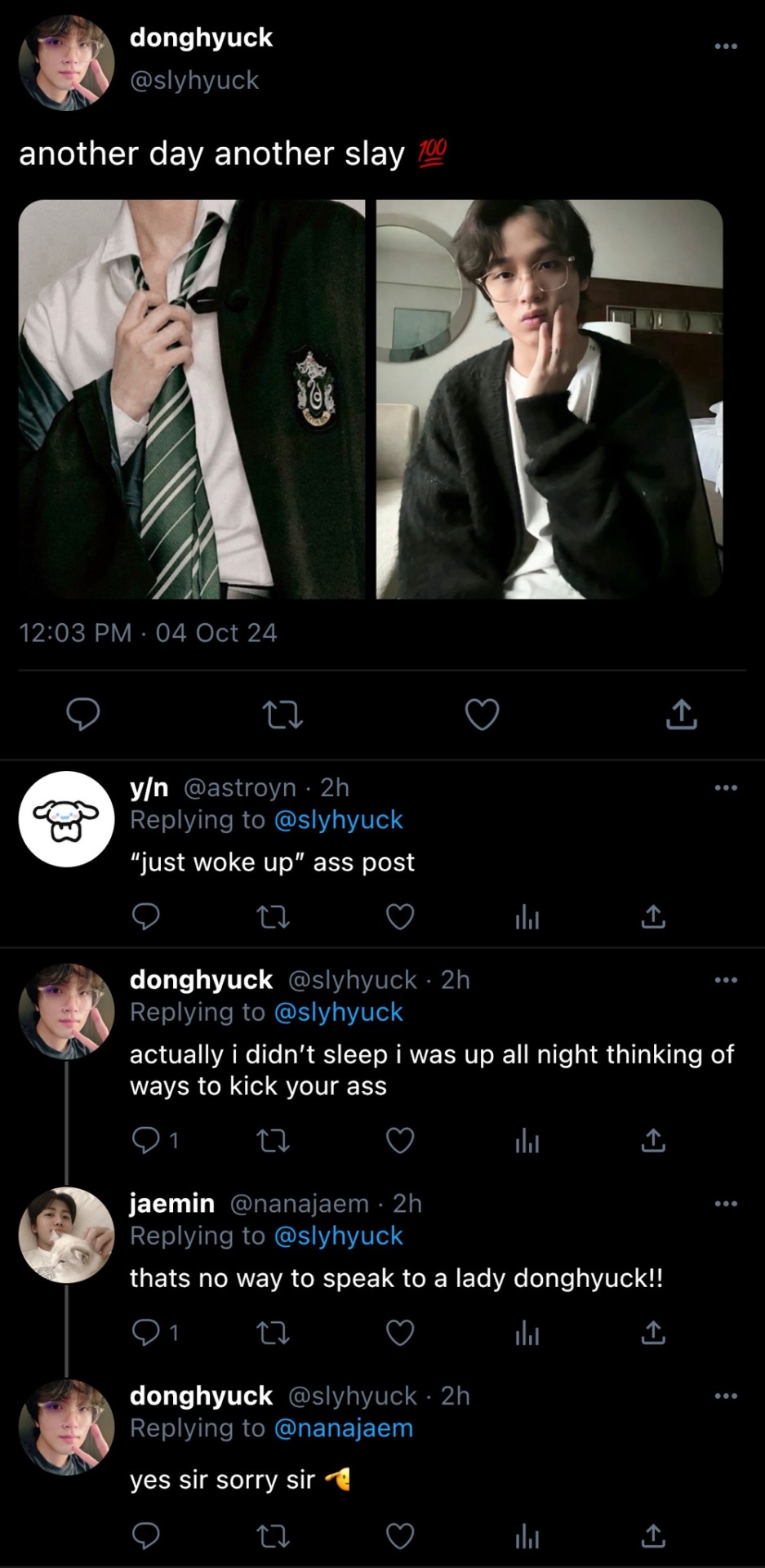This screenshot has width=765, height=1568.
Task: Like jaemin's 'no way to speak' reply
Action: click(399, 1333)
